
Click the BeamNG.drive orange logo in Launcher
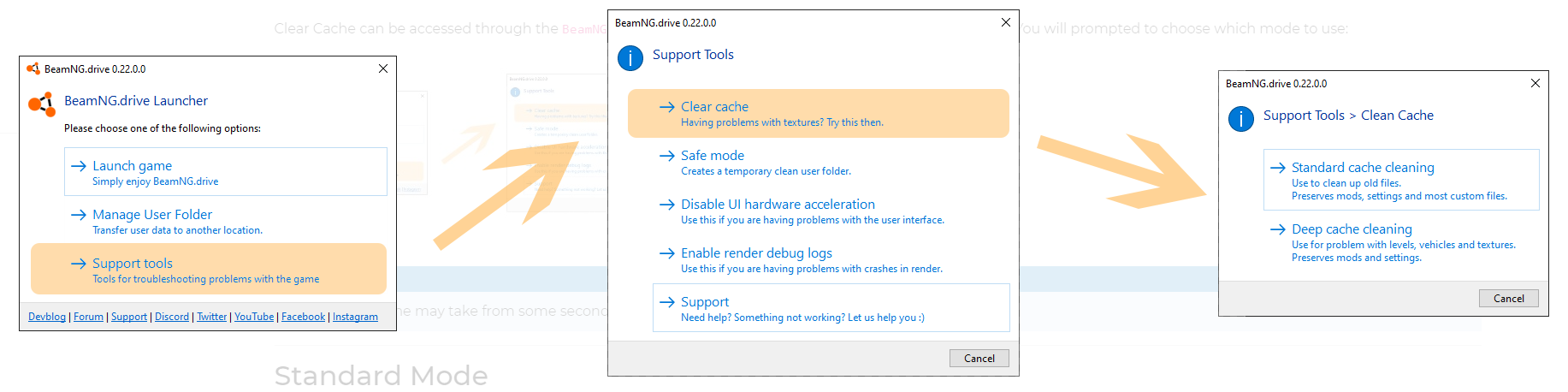pyautogui.click(x=41, y=104)
